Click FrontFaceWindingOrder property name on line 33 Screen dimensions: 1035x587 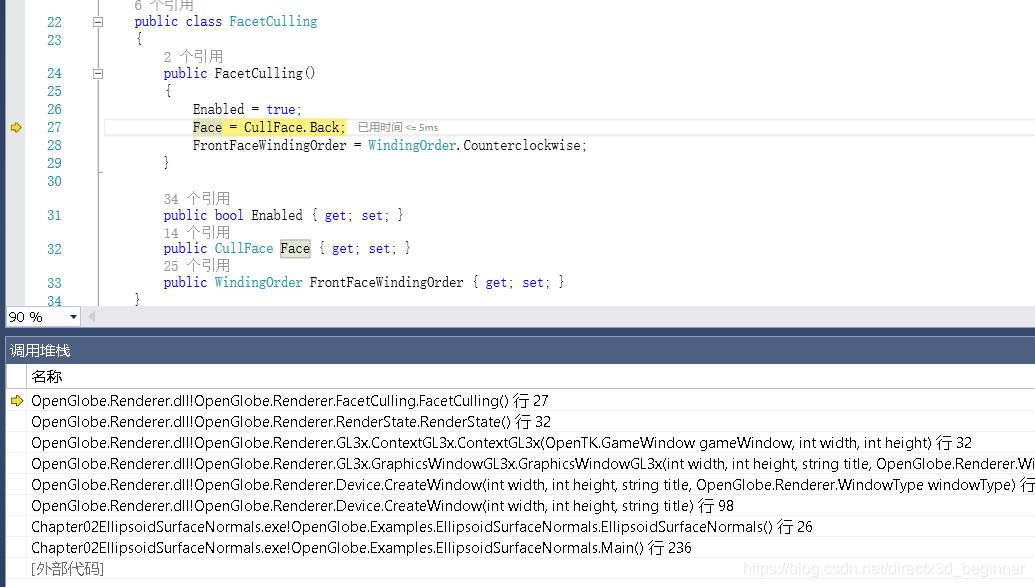coord(387,283)
